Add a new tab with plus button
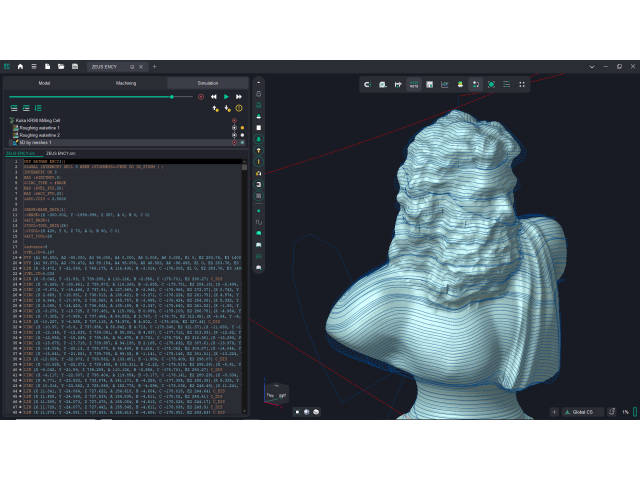Viewport: 640px width, 480px height. [x=154, y=66]
